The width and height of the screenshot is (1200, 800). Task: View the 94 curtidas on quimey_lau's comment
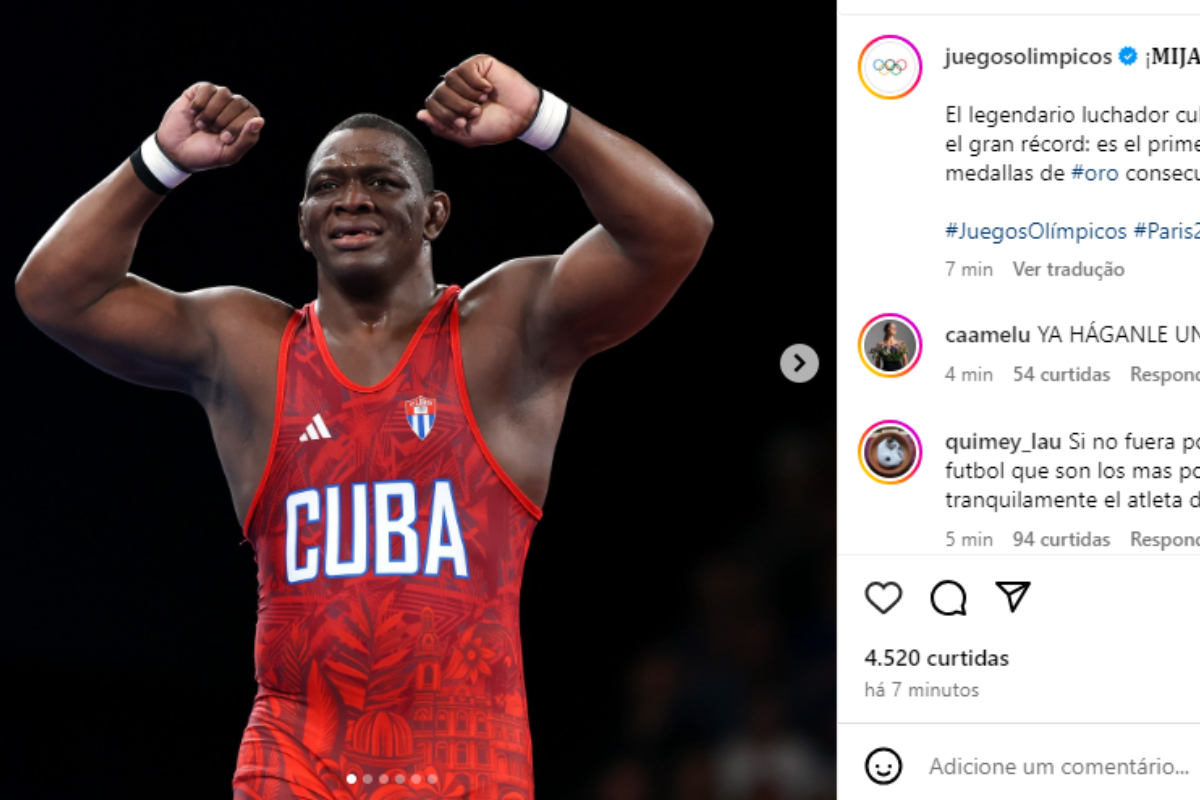(1061, 539)
